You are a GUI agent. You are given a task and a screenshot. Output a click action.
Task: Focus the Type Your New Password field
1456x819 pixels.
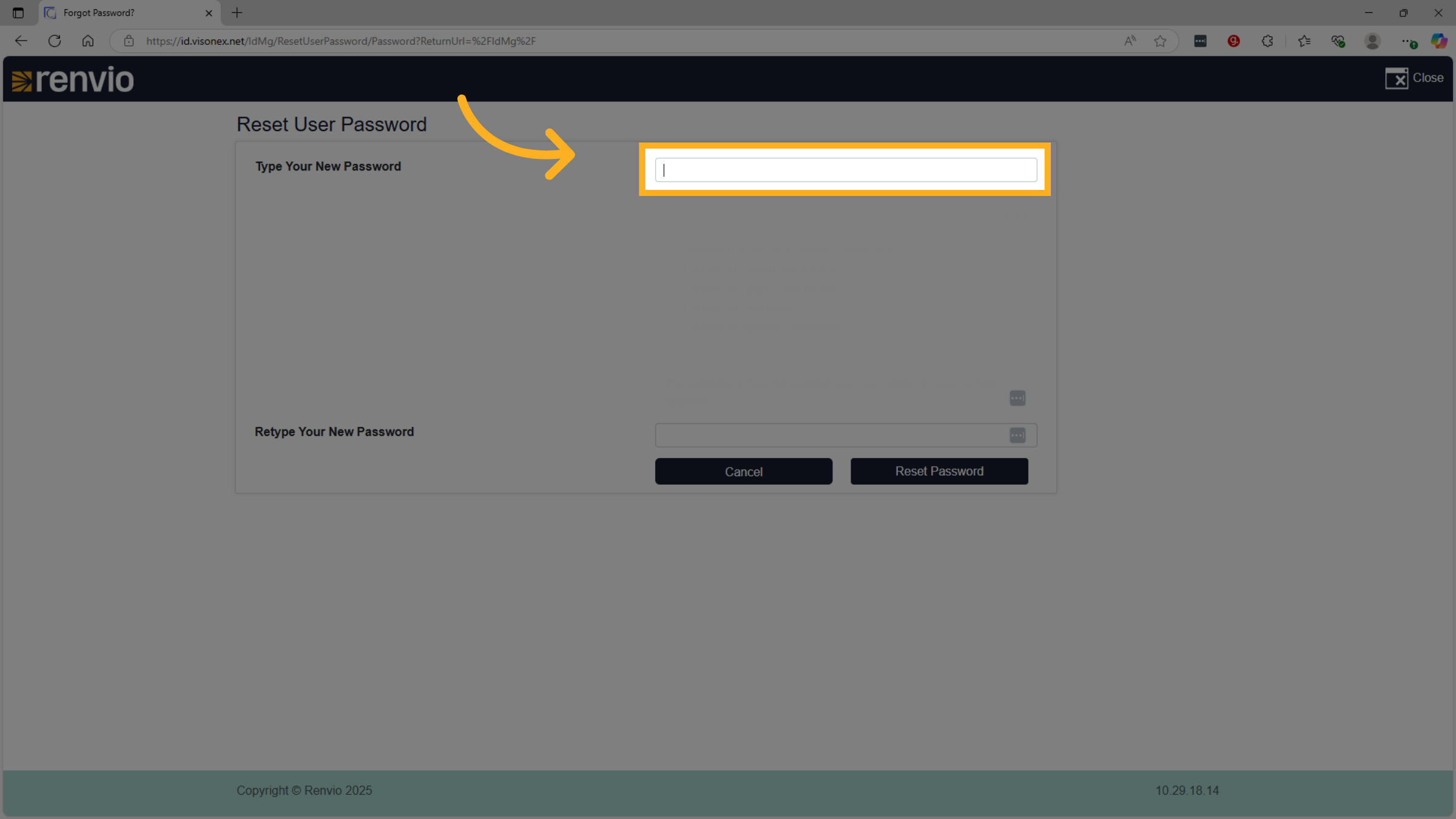846,170
